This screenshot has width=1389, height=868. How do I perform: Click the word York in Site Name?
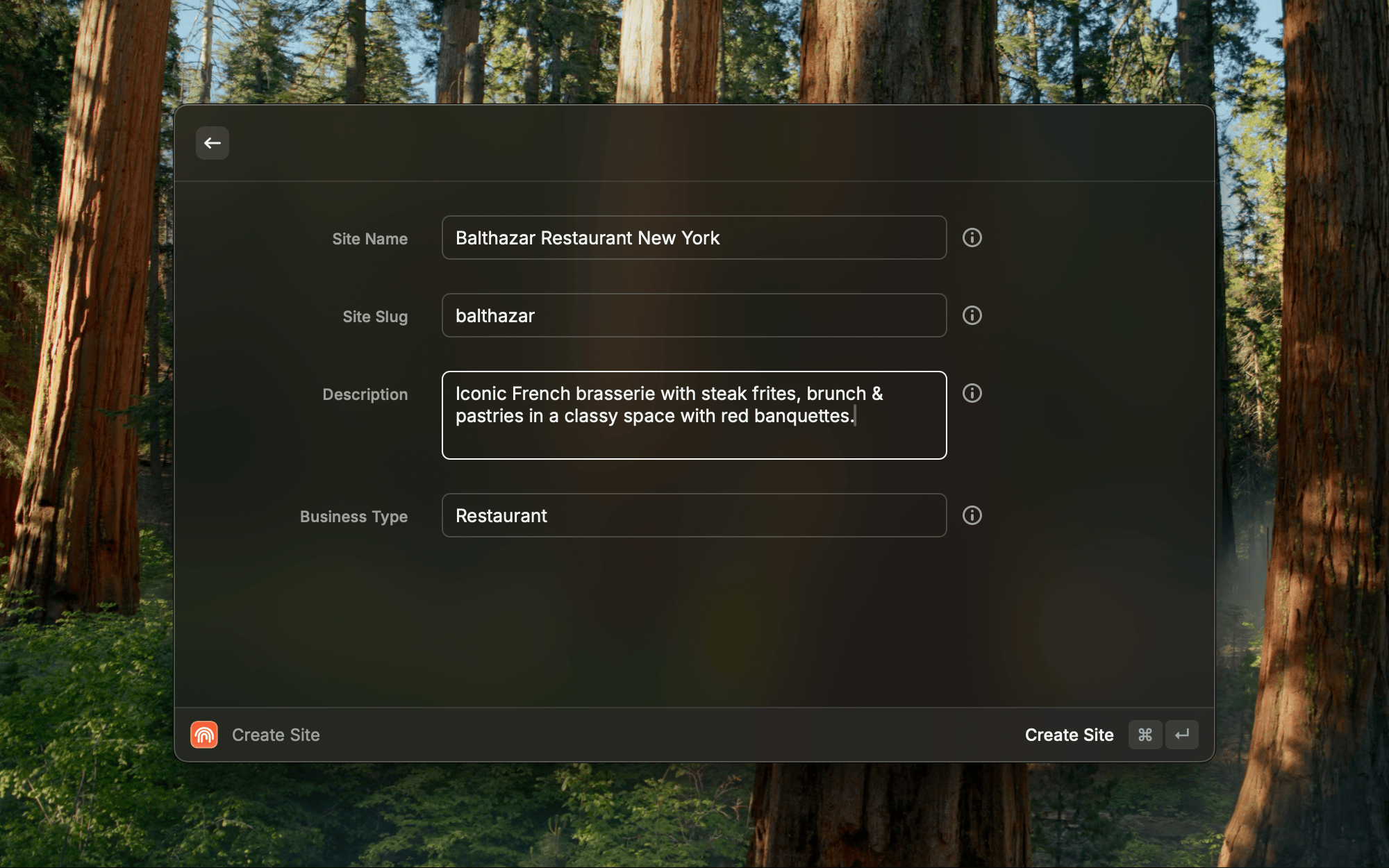(x=700, y=238)
